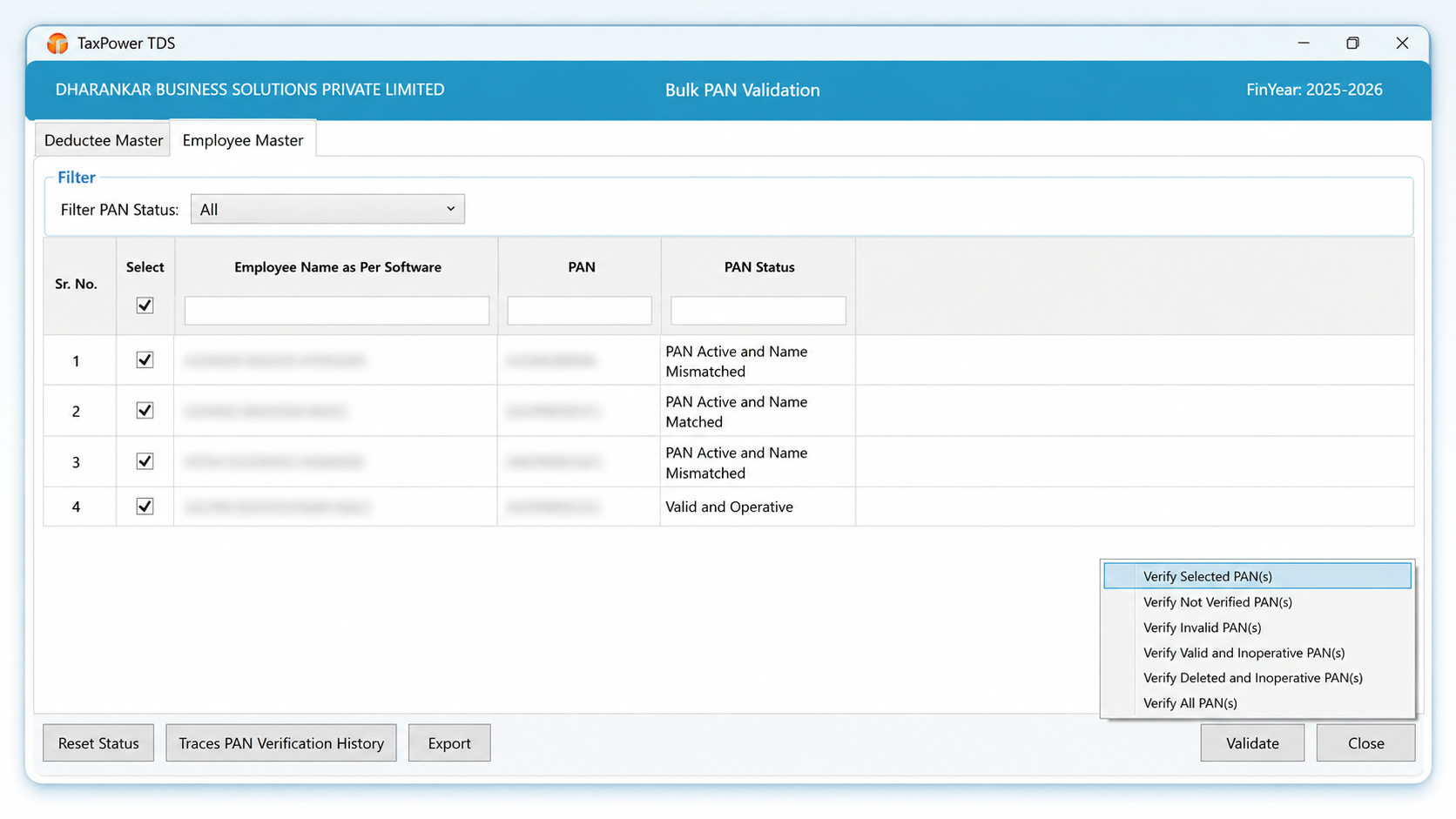Click the Export button
Viewport: 1456px width, 819px height.
click(449, 743)
